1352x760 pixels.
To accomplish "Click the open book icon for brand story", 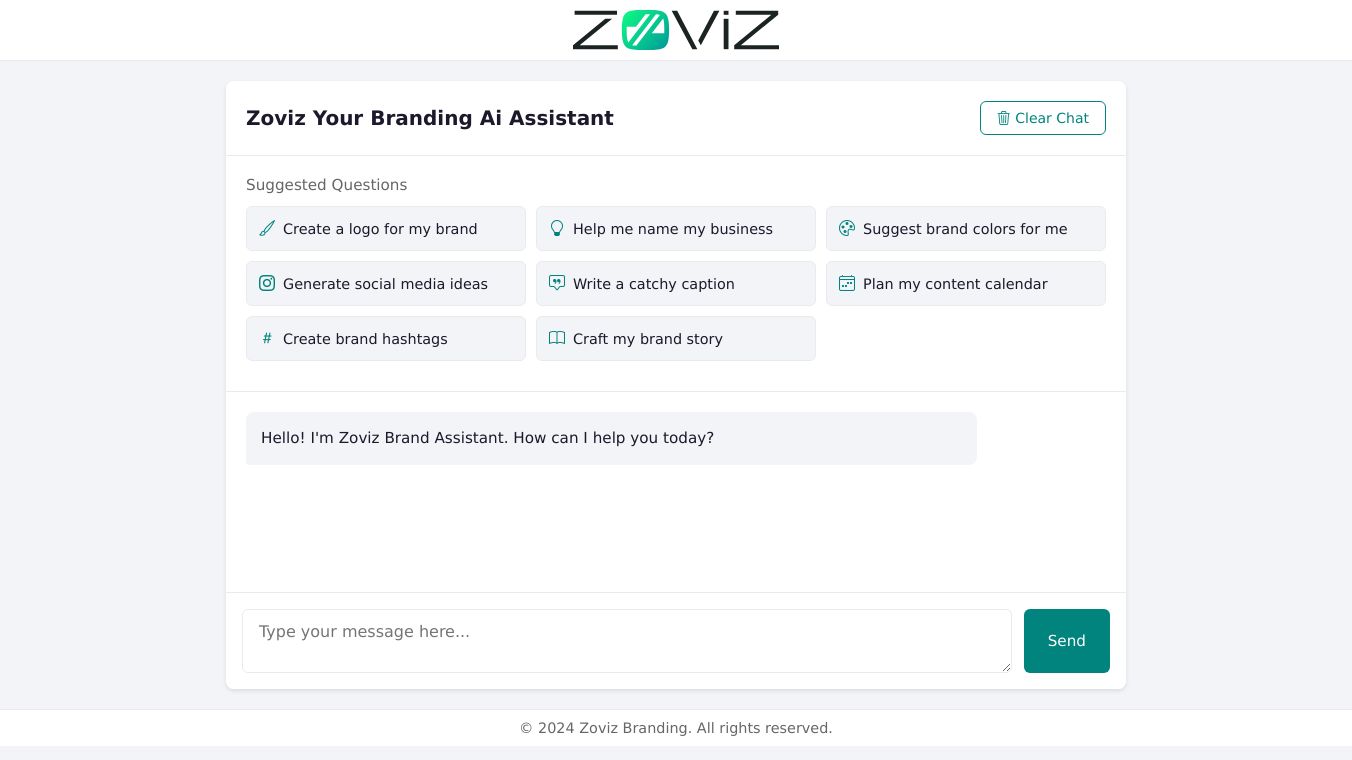I will [557, 338].
